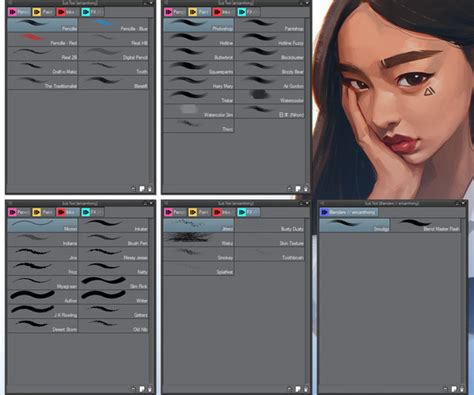Image resolution: width=474 pixels, height=395 pixels.
Task: Select the Watercolor brush in paint panel
Action: click(x=270, y=97)
